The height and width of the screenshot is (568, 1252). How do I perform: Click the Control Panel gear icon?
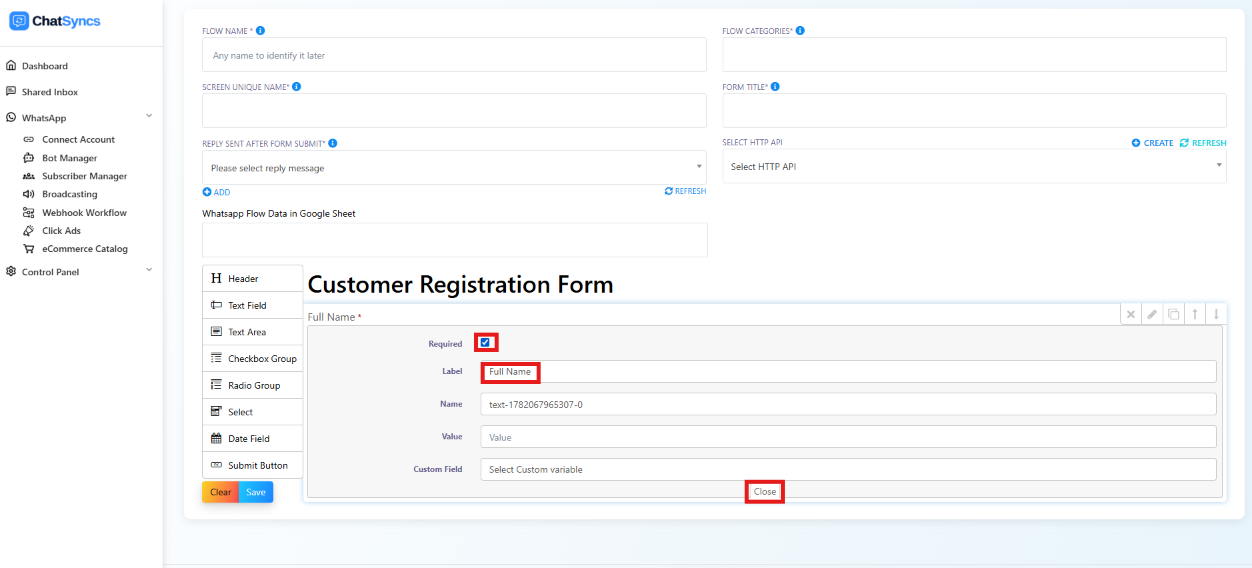click(11, 272)
